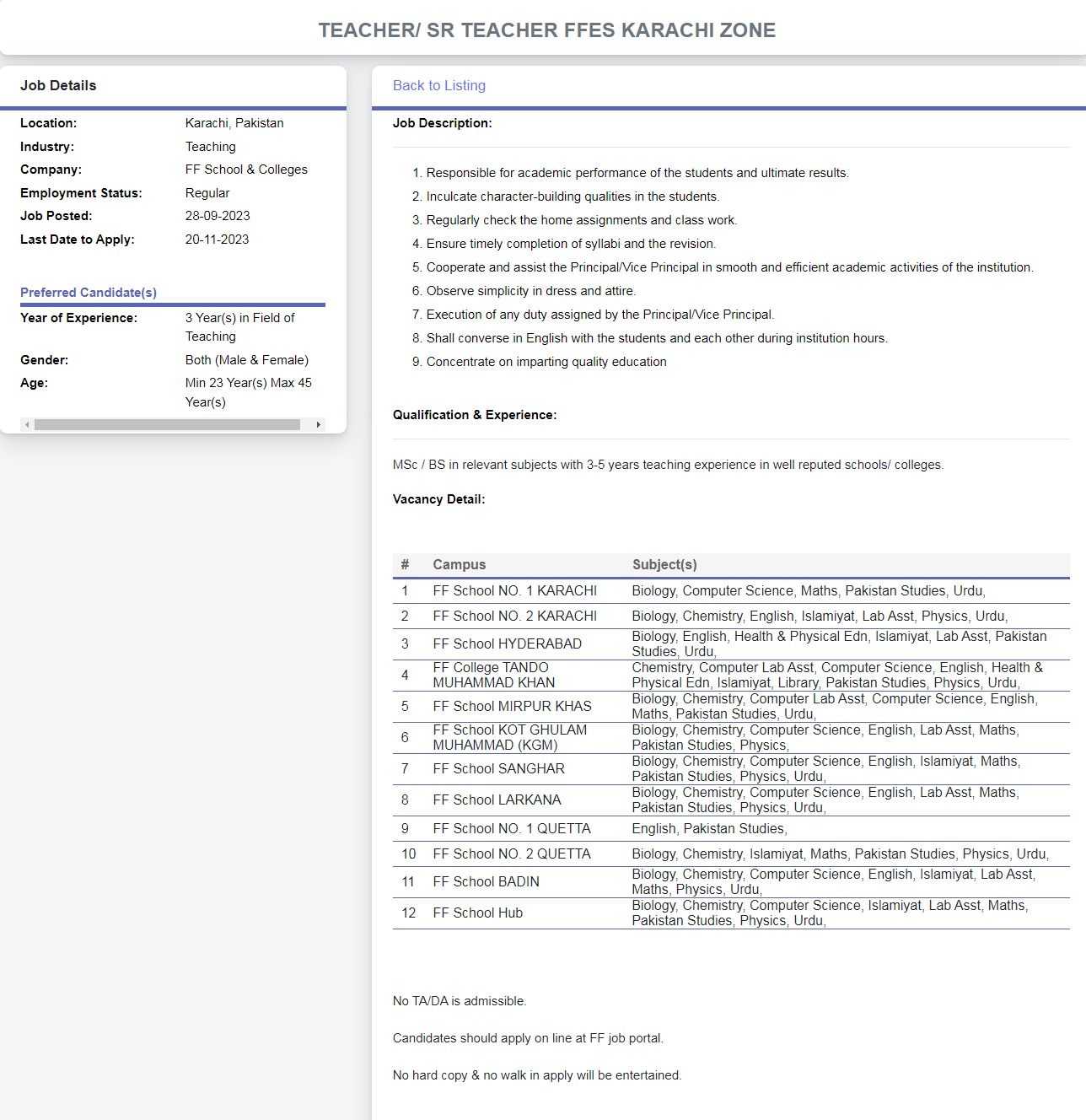Click the Subject(s) column header
Image resolution: width=1086 pixels, height=1120 pixels.
point(664,565)
